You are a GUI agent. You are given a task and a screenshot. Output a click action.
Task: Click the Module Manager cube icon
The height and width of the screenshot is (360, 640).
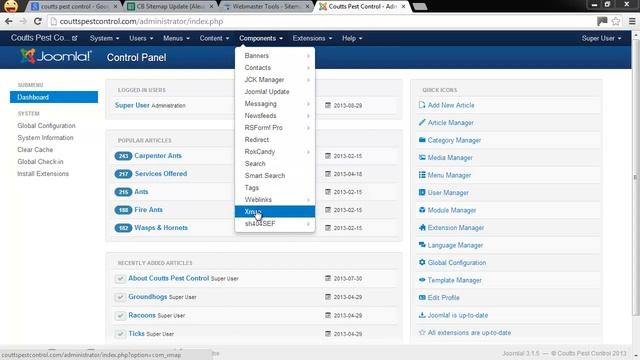point(422,210)
